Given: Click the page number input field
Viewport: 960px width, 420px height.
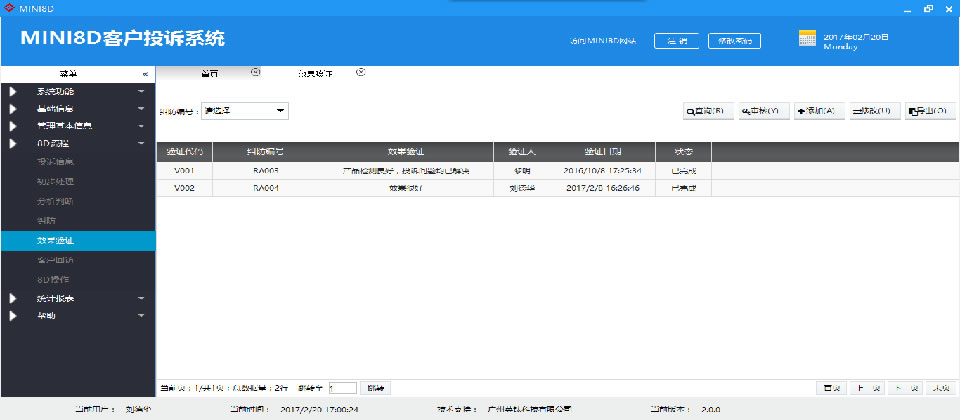Looking at the screenshot, I should click(342, 387).
